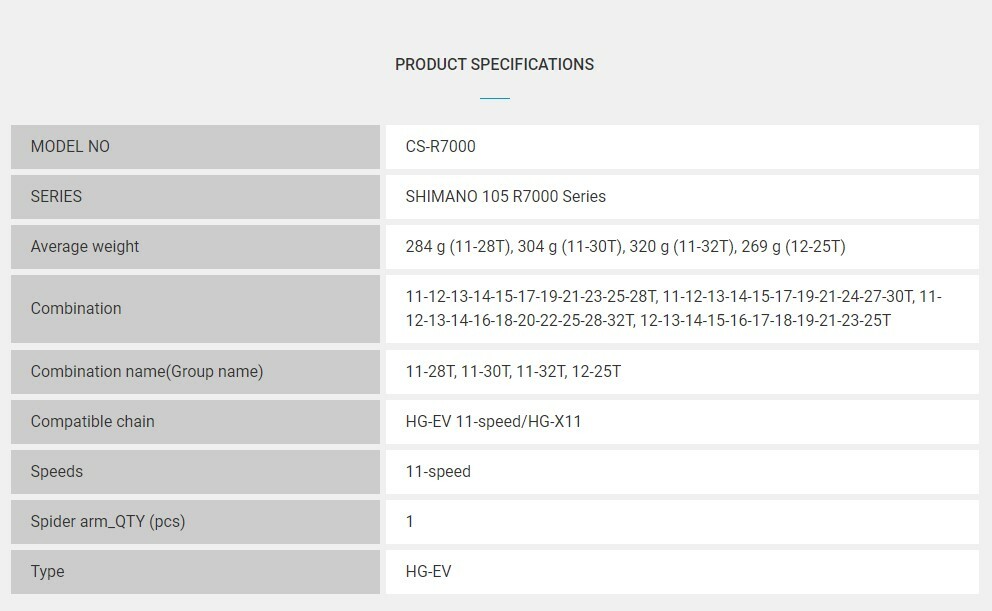
Task: Select the HG-EV 11-speed/HG-X11 chain value
Action: 493,422
